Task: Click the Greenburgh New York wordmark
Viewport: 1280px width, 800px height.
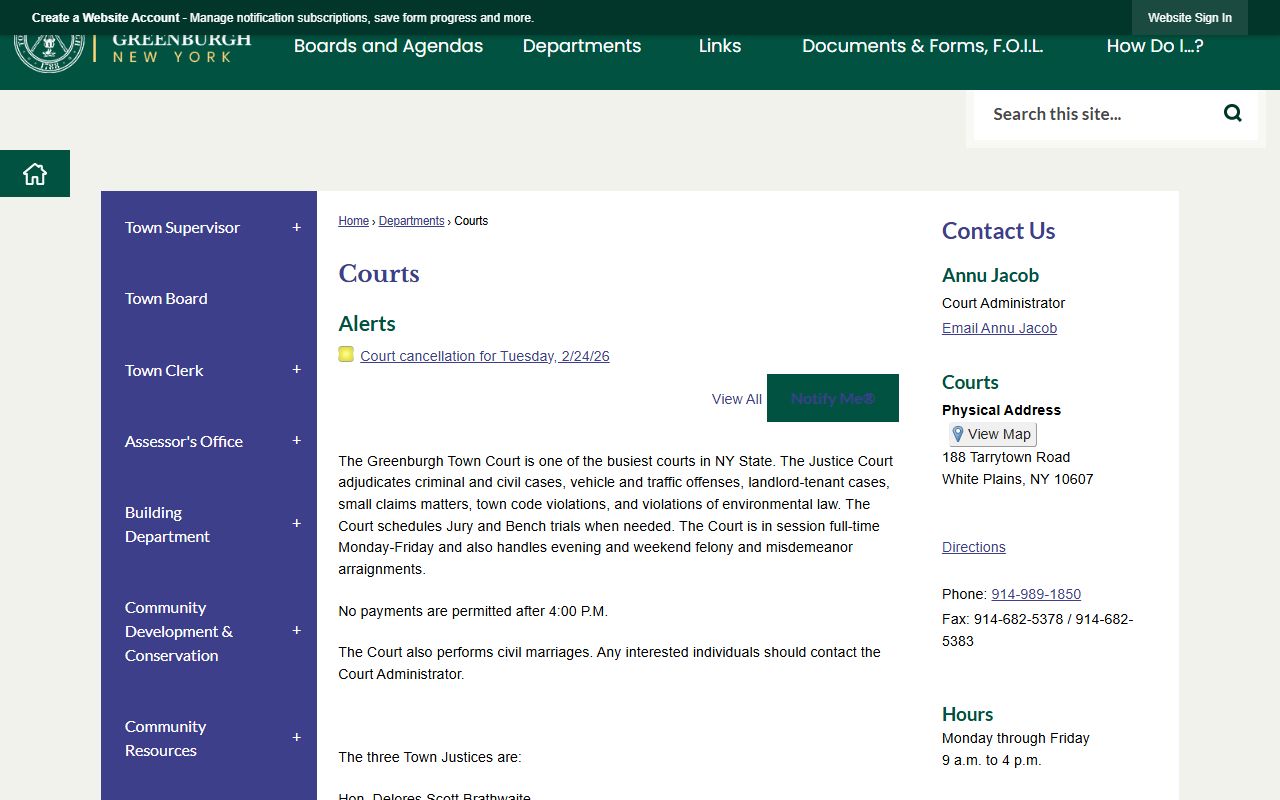Action: click(x=181, y=48)
